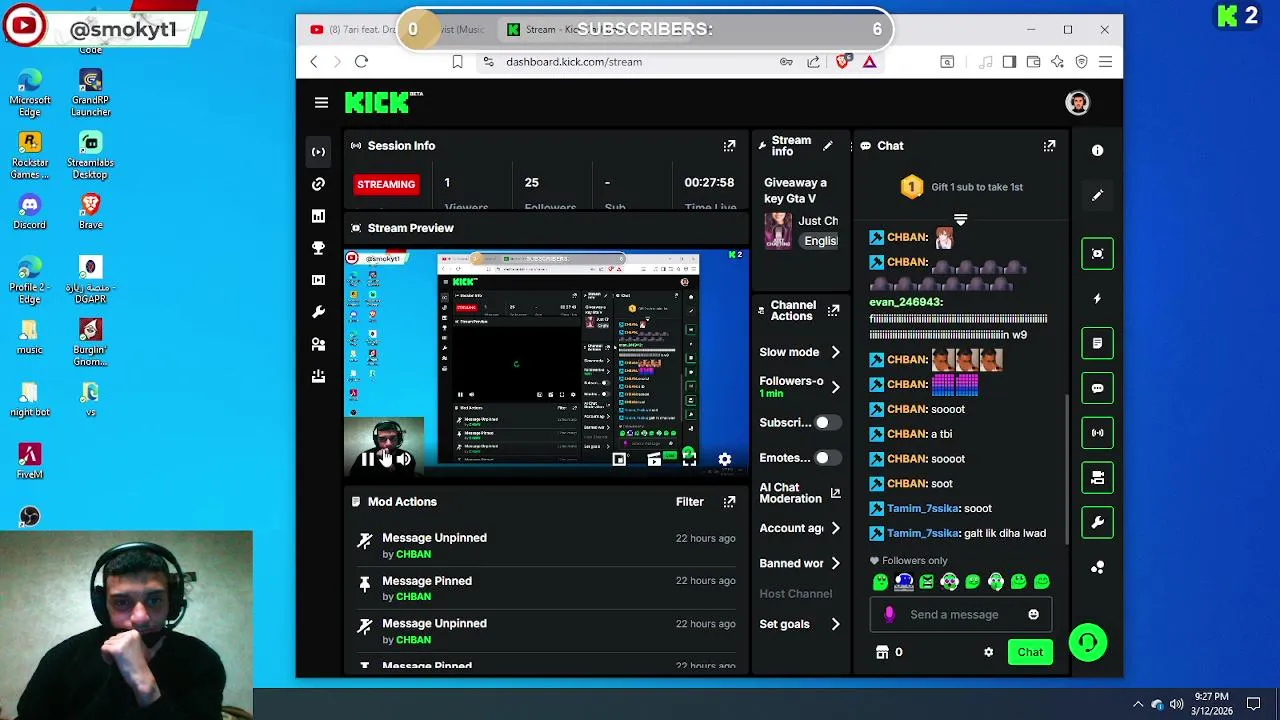Click the info icon in right toolbar
Image resolution: width=1280 pixels, height=720 pixels.
point(1097,150)
